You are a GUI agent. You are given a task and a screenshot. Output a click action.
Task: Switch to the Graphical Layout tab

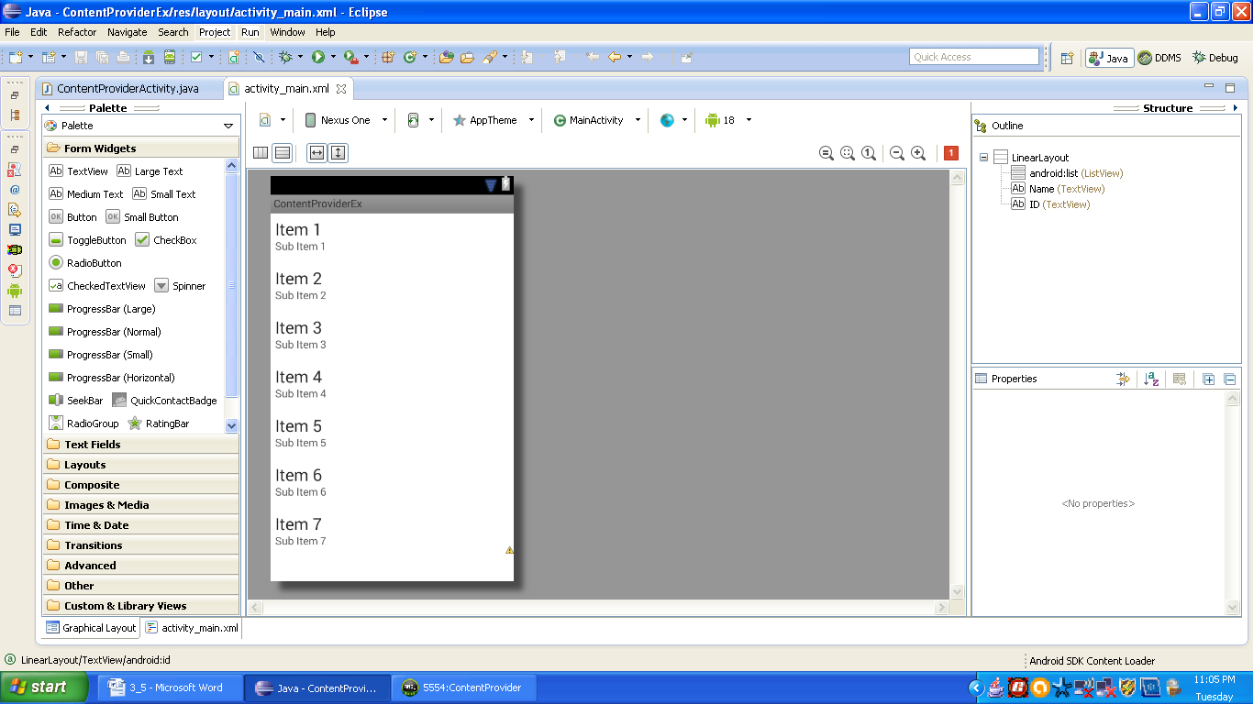click(91, 628)
